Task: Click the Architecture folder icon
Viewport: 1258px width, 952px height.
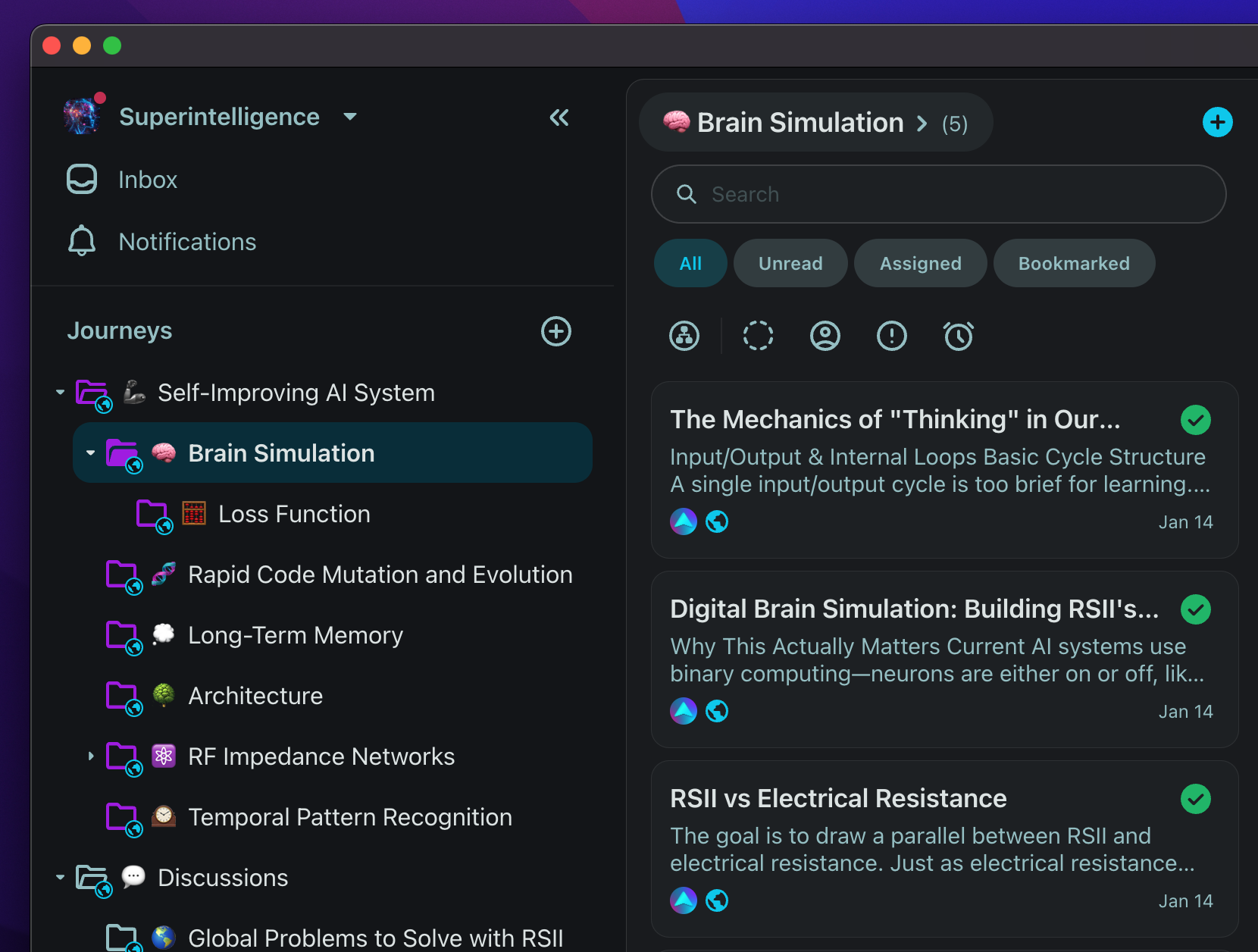Action: click(124, 697)
